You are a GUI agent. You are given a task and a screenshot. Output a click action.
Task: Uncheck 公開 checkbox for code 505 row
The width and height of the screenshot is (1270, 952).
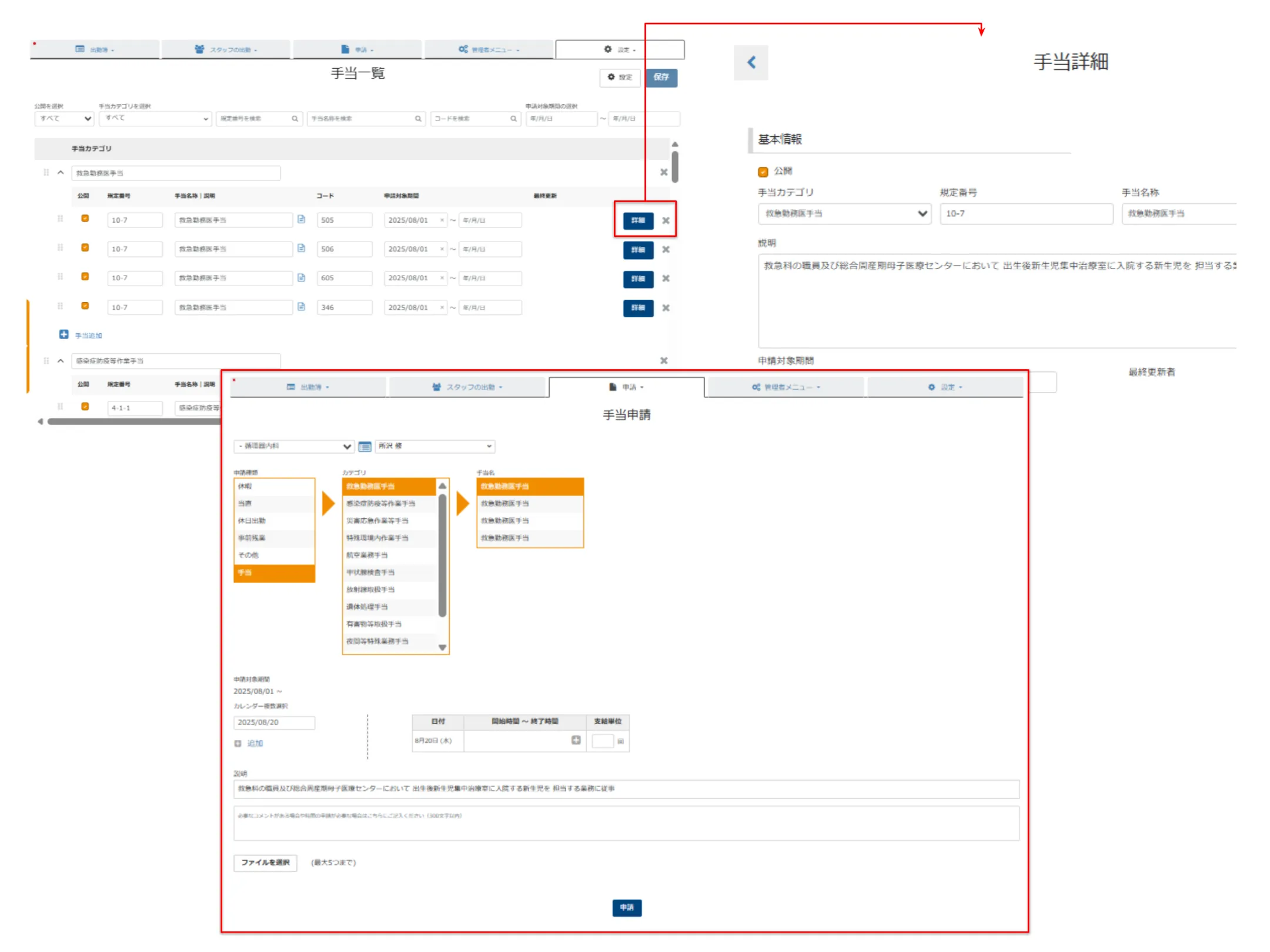[85, 219]
